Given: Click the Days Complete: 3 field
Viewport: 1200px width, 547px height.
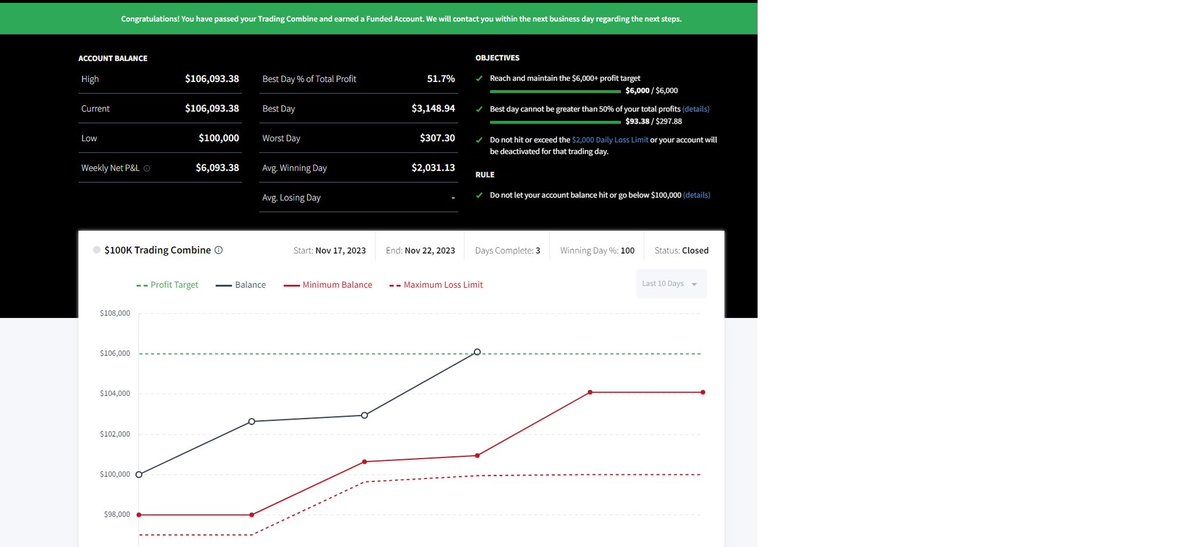Looking at the screenshot, I should click(507, 250).
